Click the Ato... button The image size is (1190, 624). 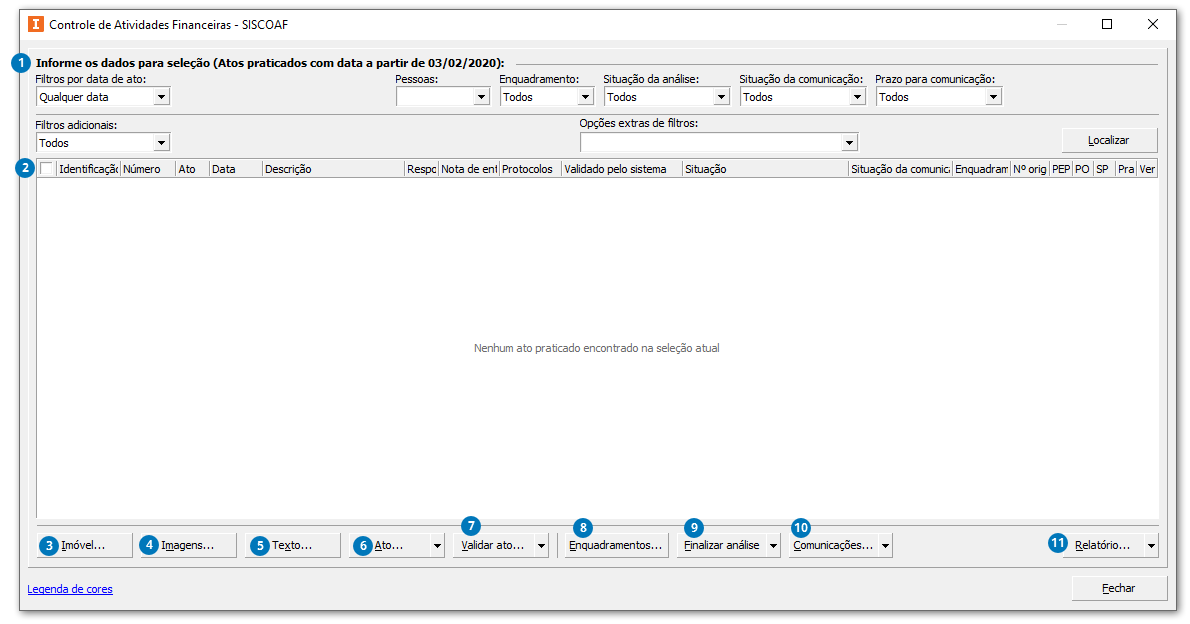point(389,545)
